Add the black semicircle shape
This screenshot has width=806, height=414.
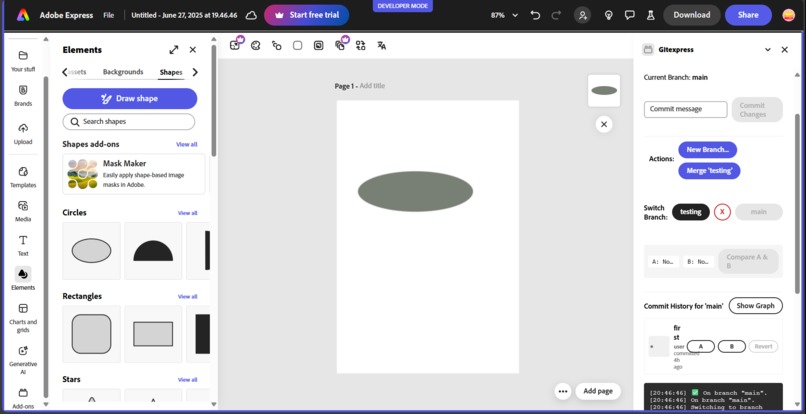pyautogui.click(x=153, y=251)
